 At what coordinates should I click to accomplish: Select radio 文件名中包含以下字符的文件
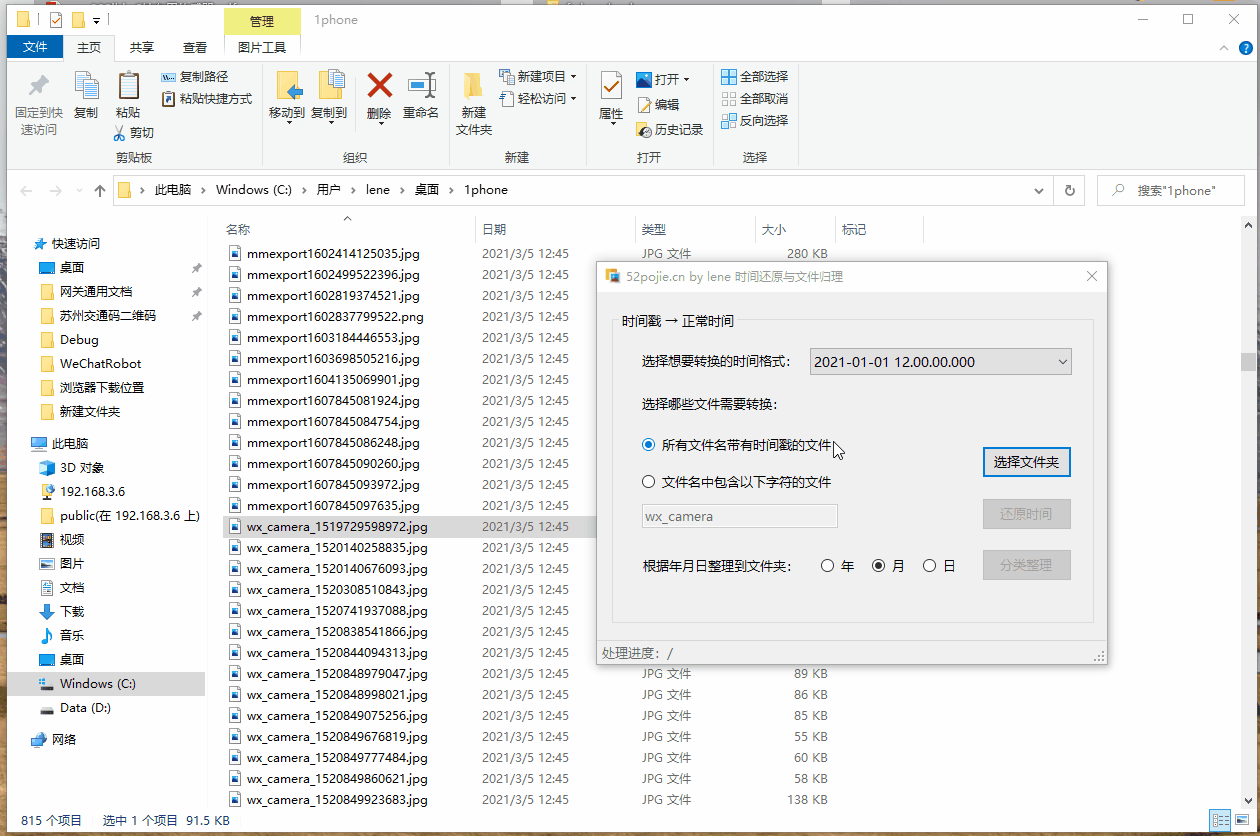click(x=648, y=481)
